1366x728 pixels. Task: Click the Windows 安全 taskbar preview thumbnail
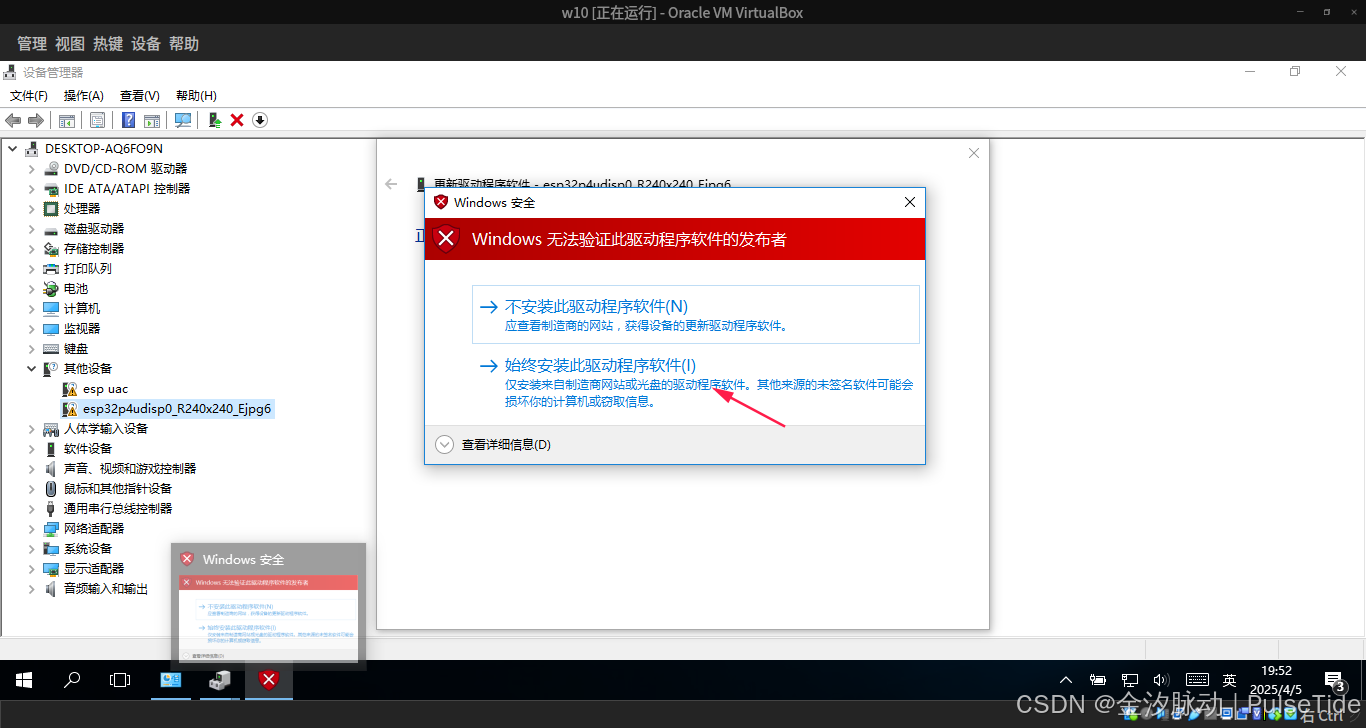[268, 604]
